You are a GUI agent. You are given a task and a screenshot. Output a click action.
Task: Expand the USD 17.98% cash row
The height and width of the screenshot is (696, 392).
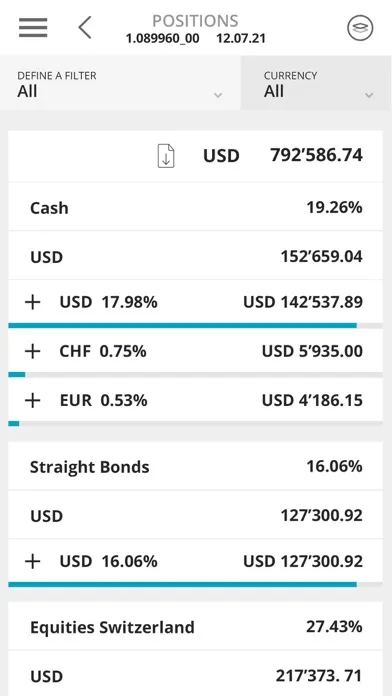(195, 302)
